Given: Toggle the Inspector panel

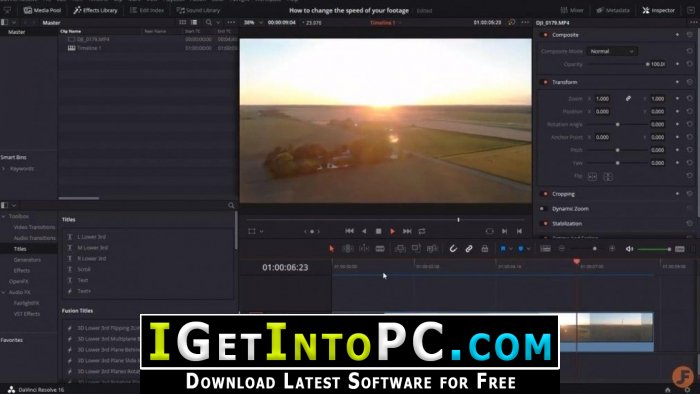Looking at the screenshot, I should 658,10.
